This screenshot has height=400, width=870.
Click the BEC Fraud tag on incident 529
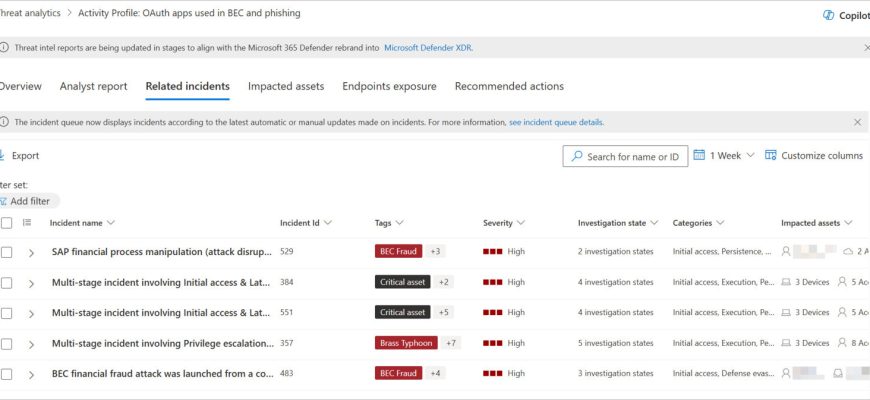[x=398, y=251]
